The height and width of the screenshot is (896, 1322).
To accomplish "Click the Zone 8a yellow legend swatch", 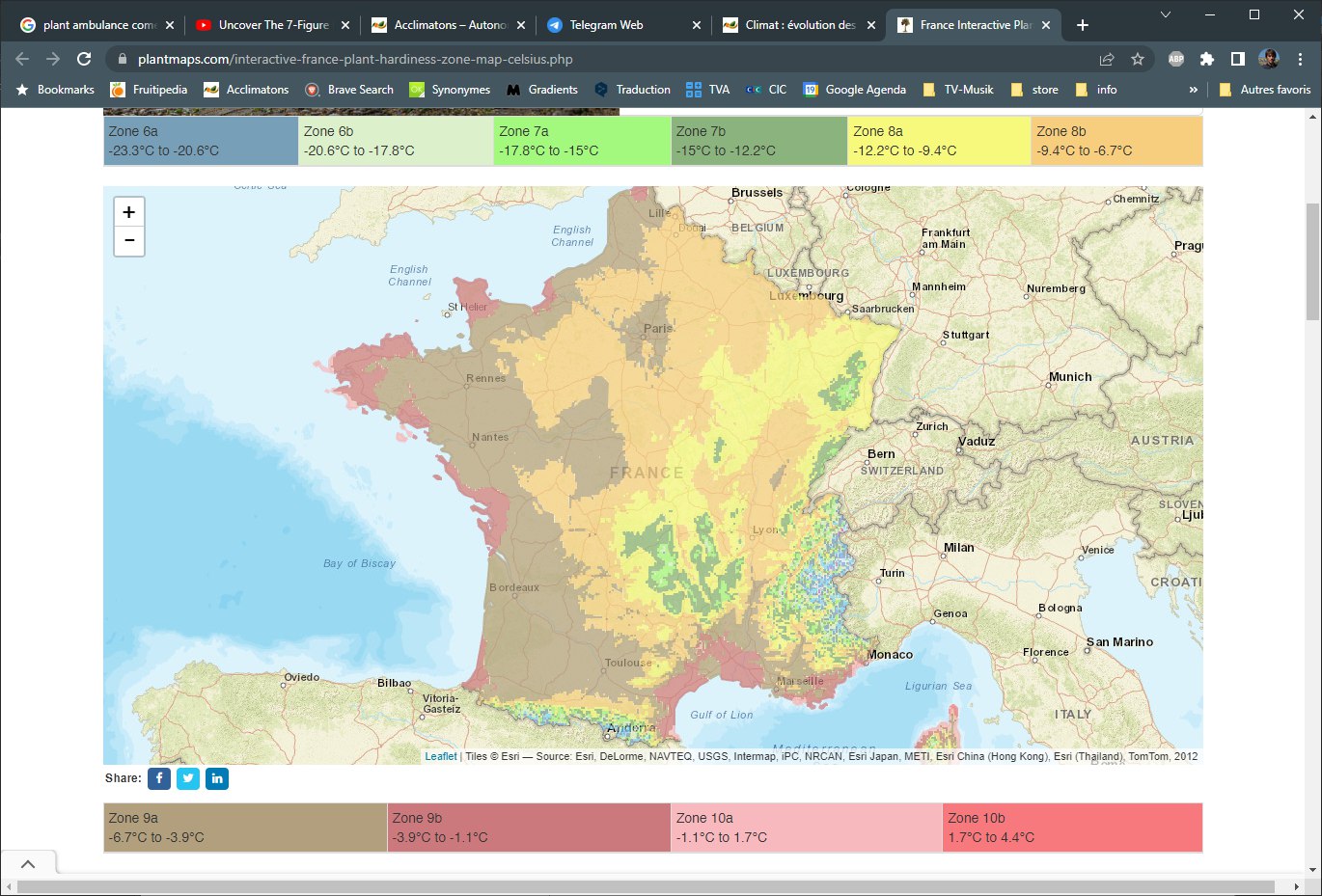I will [938, 141].
